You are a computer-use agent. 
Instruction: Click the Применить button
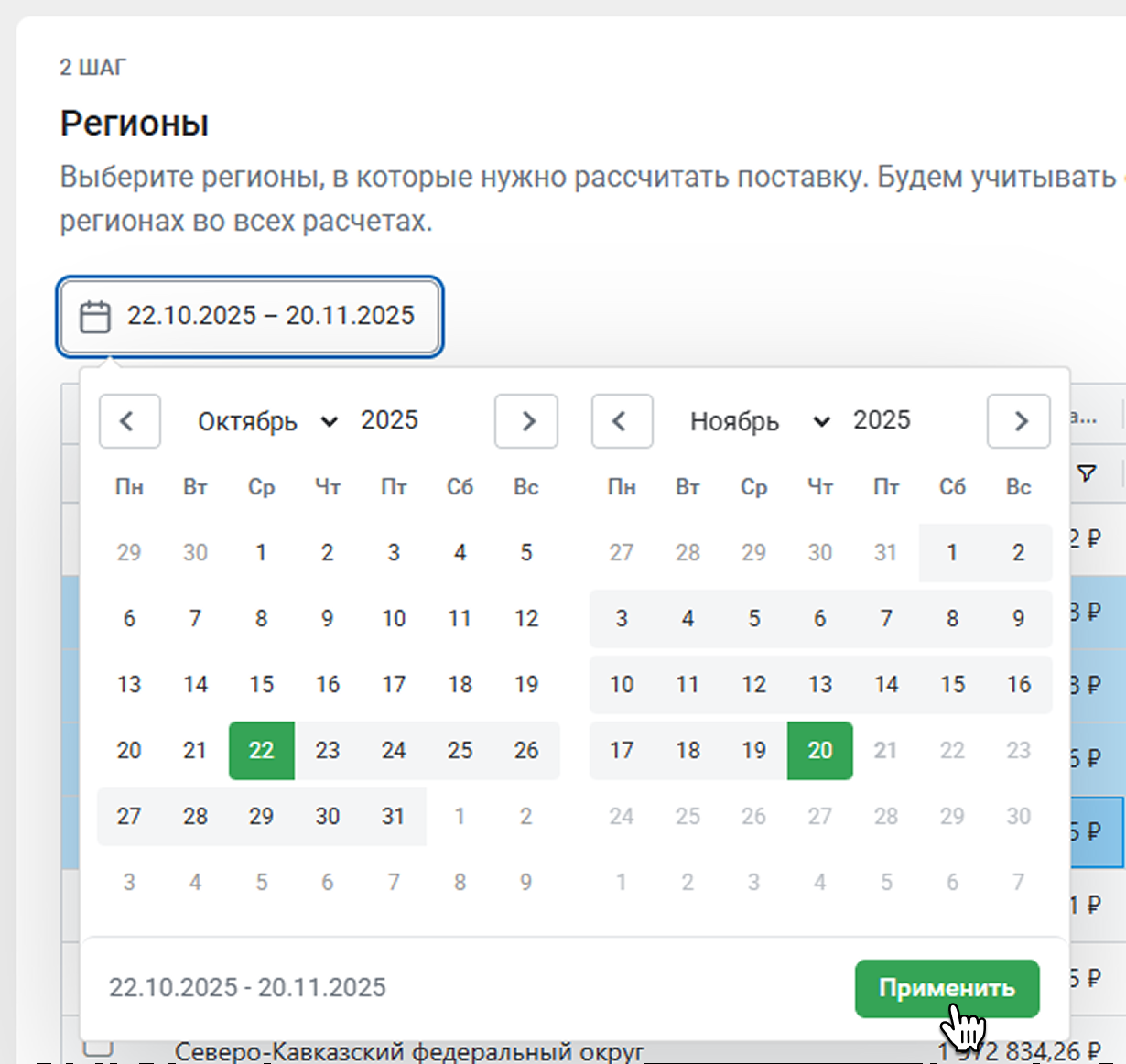coord(947,988)
